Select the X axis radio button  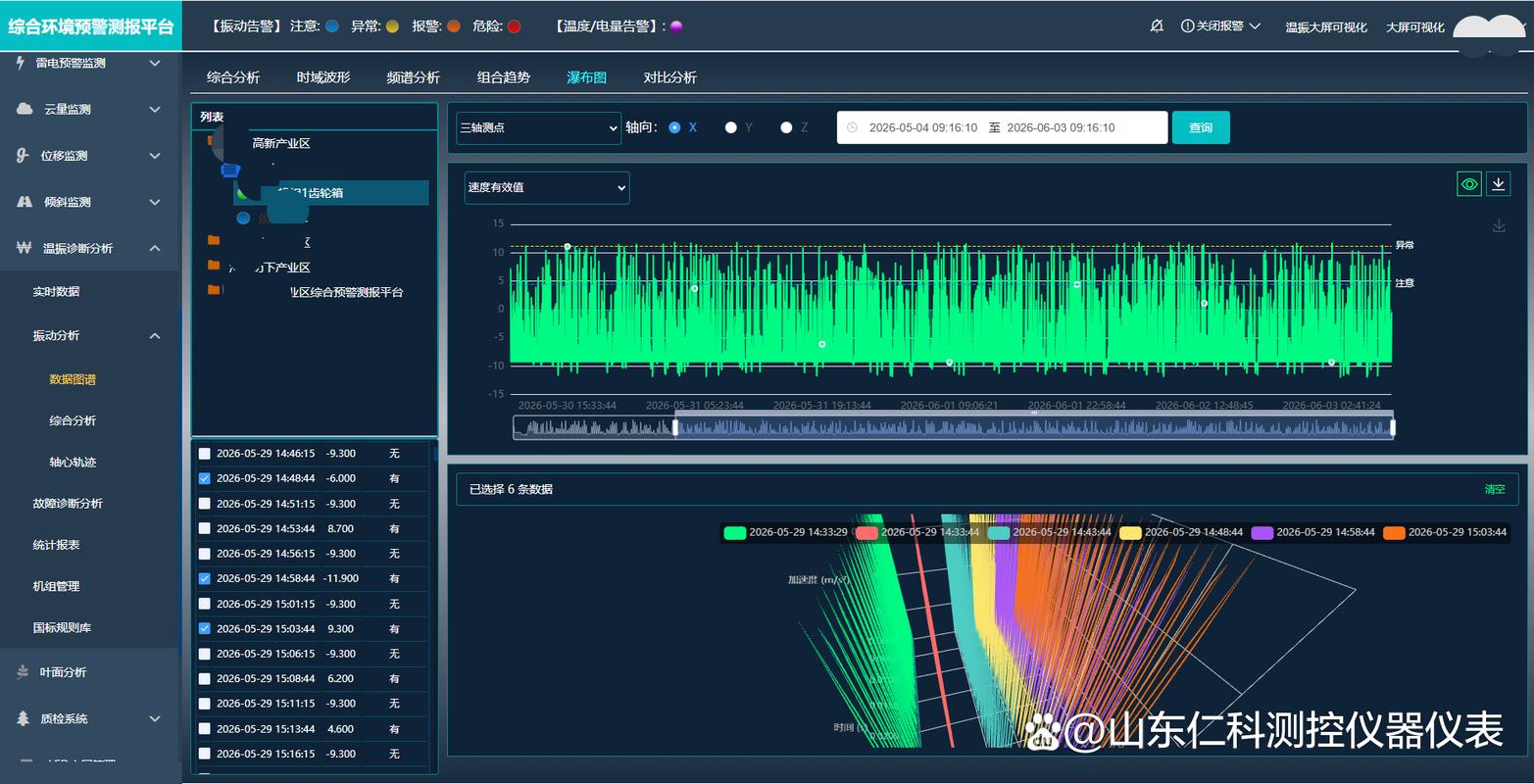point(674,127)
